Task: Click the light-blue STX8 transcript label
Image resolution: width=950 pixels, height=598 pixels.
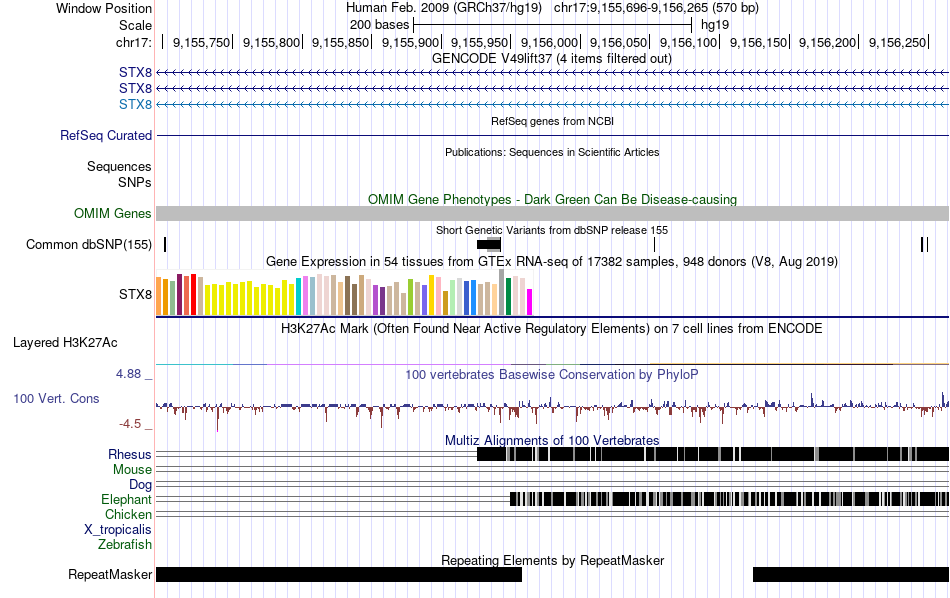Action: click(135, 105)
